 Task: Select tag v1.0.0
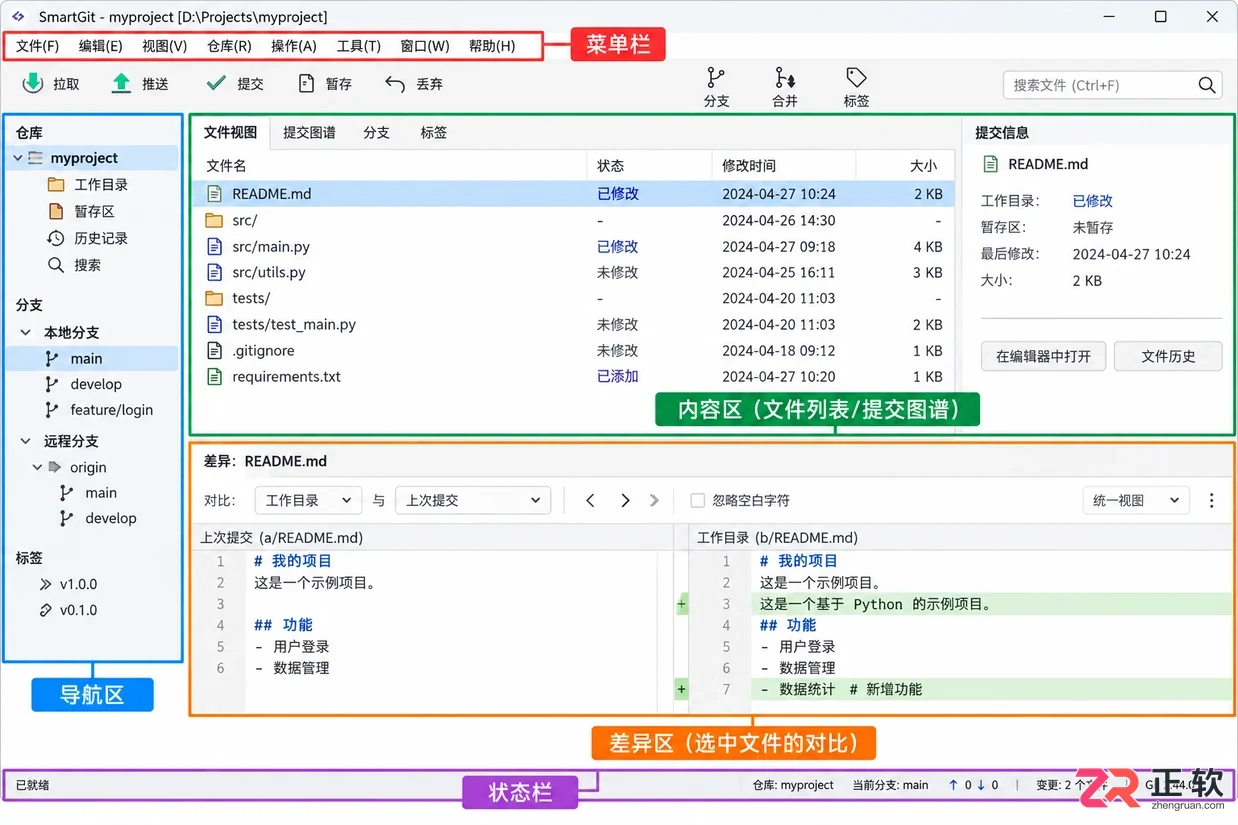click(78, 584)
